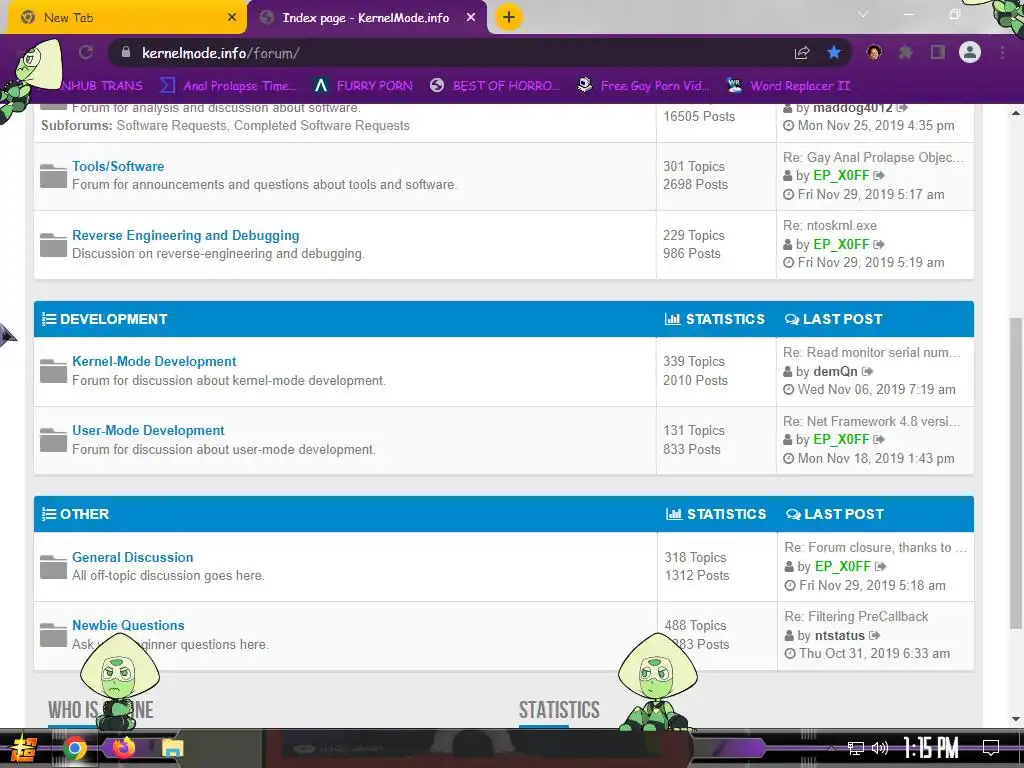Open the Newbie Questions forum

128,625
